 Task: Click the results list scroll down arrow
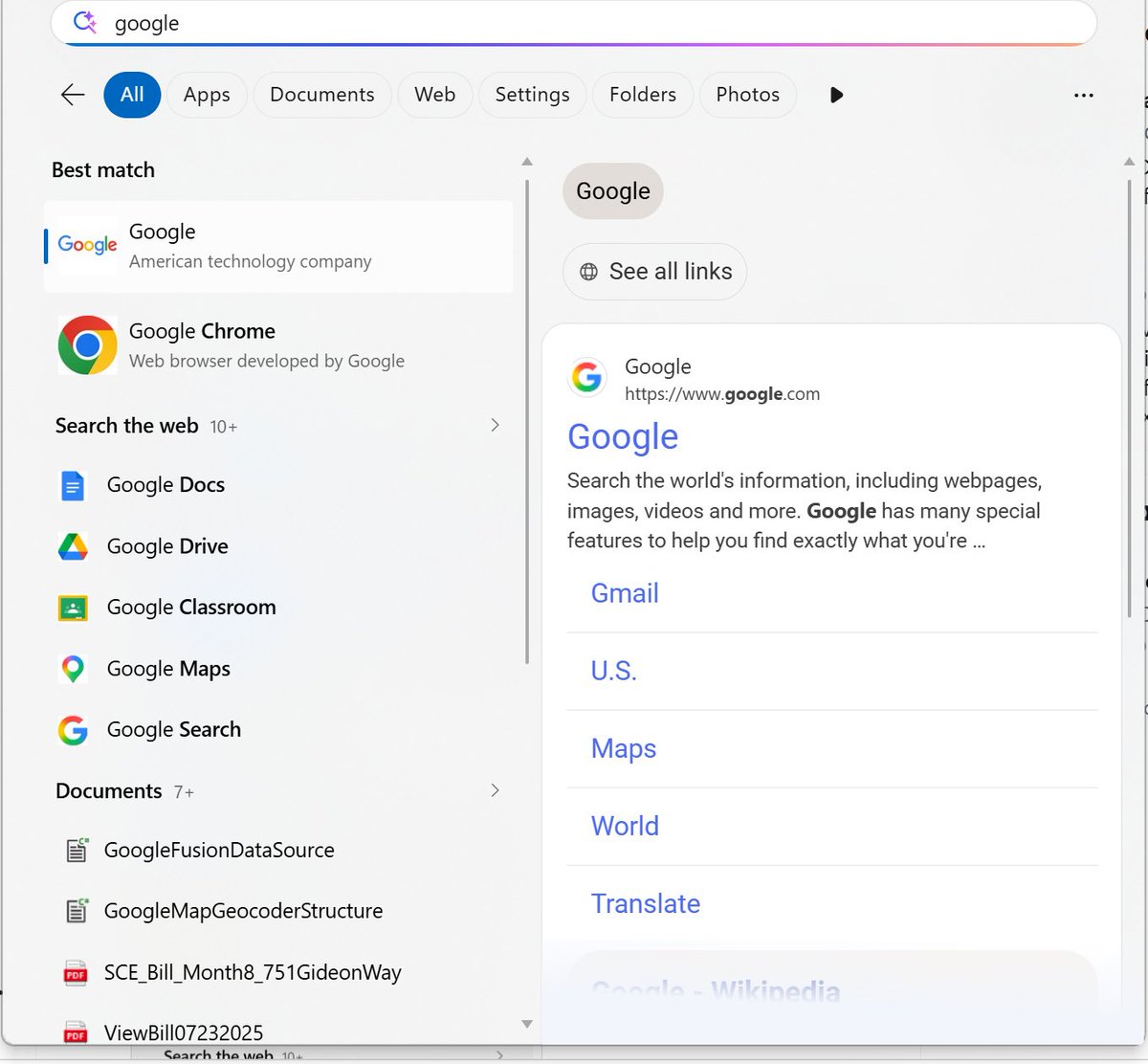[527, 1024]
